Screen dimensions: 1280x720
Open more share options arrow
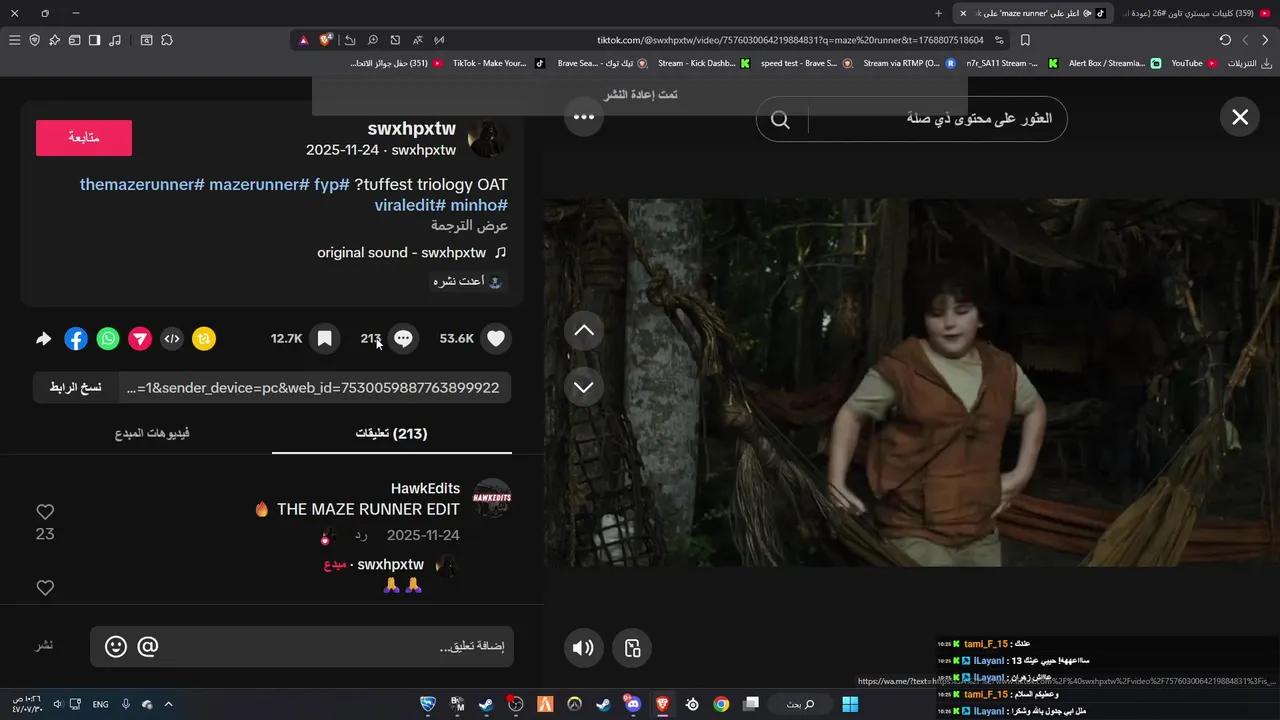44,339
